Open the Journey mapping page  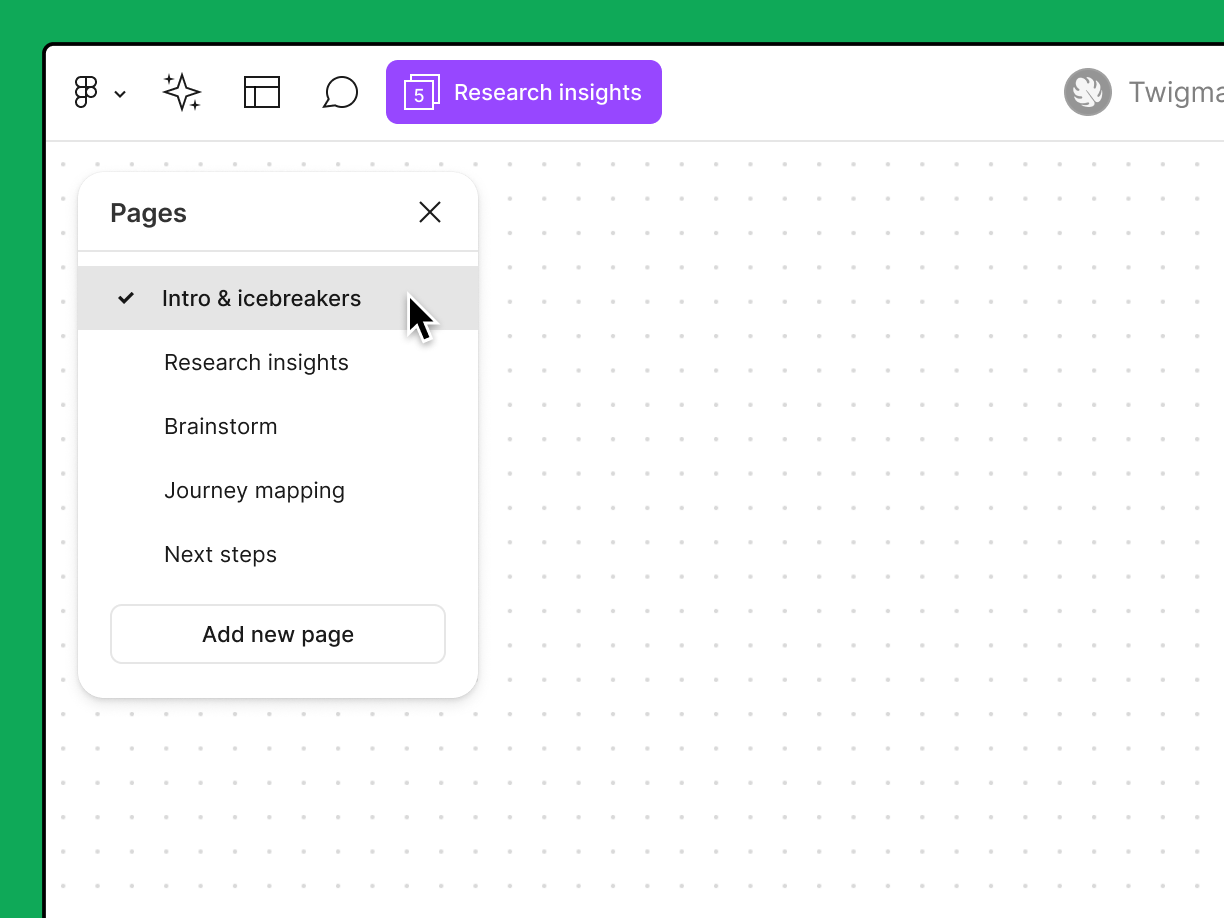pos(254,490)
